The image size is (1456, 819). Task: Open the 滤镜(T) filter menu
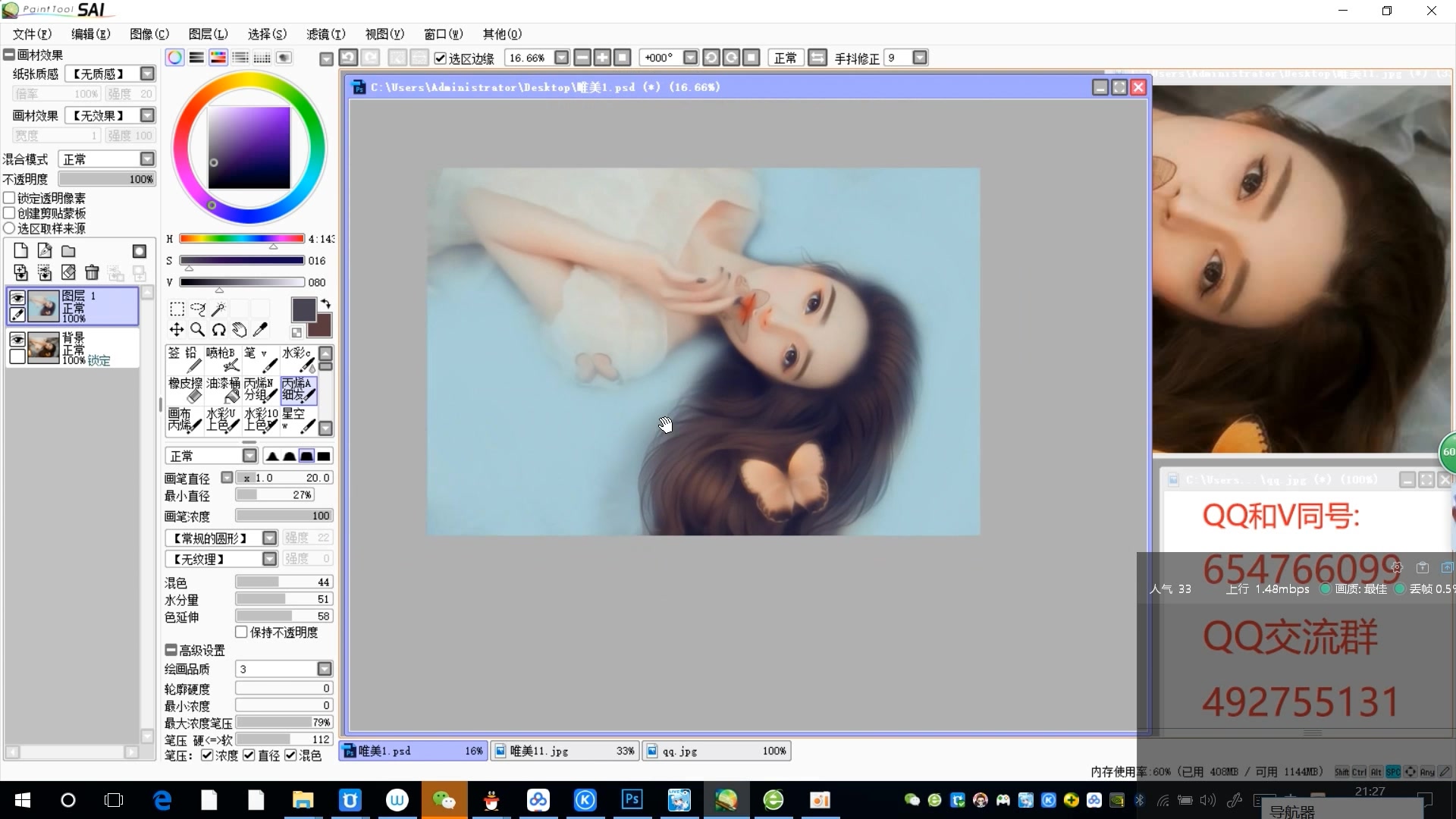coord(325,34)
